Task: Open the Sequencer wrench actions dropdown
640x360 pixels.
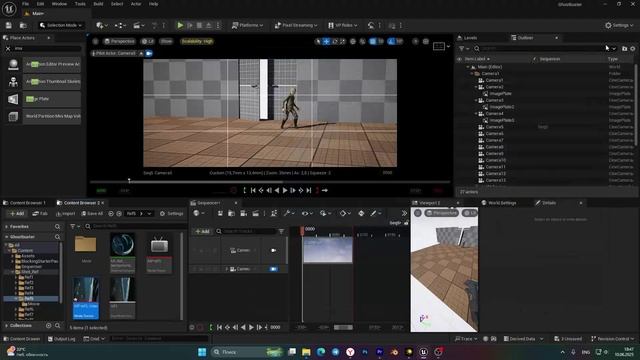Action: (x=289, y=213)
